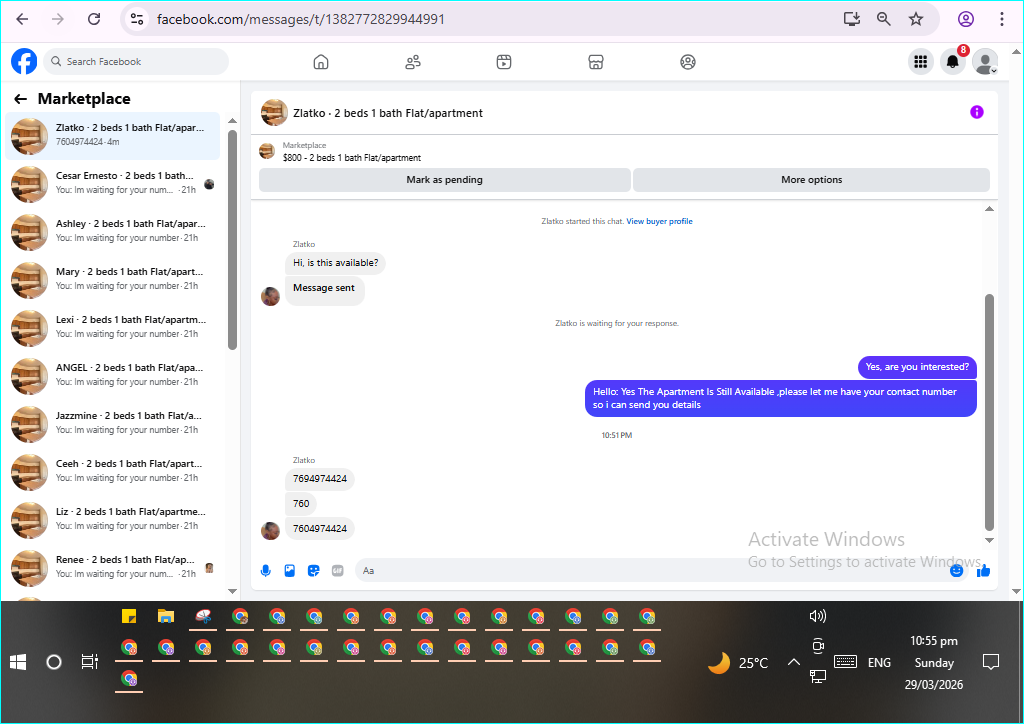Click the message bubble 760

pos(301,503)
